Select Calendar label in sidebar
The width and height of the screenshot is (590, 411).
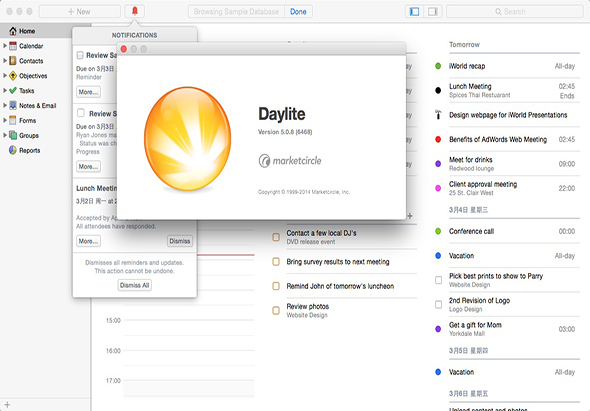pos(31,46)
